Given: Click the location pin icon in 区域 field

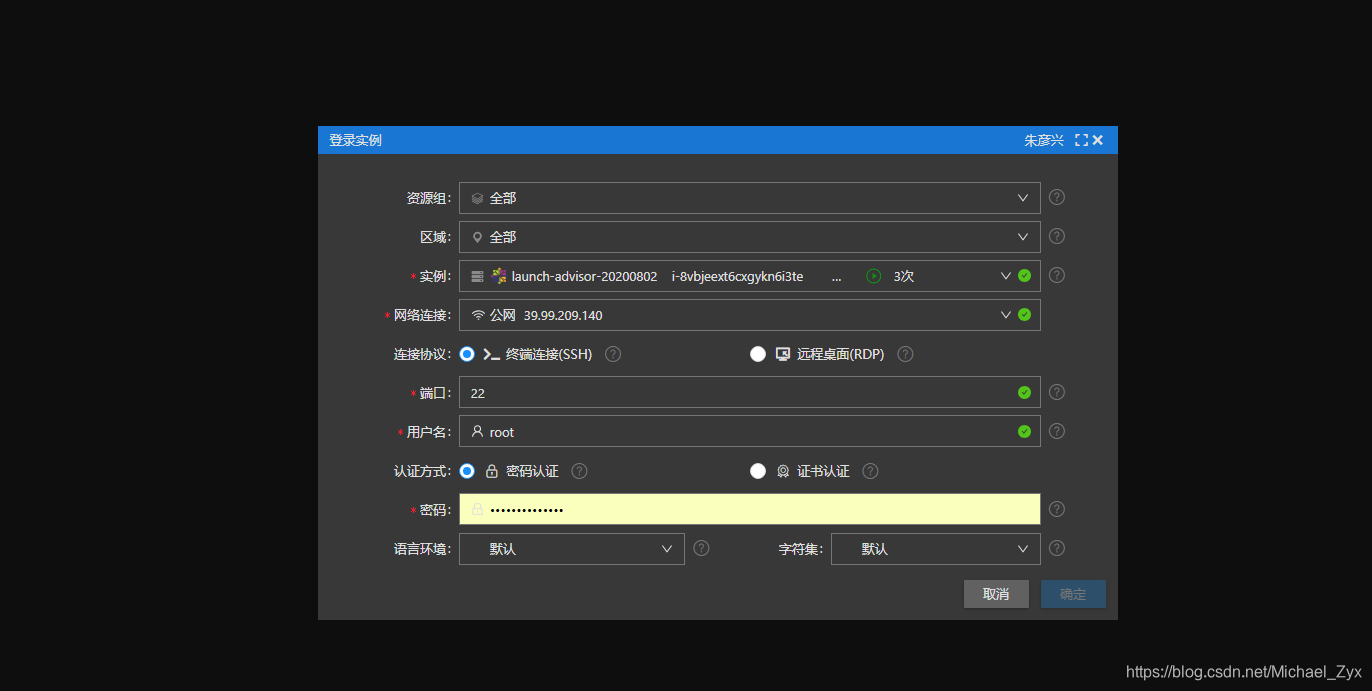Looking at the screenshot, I should pos(477,237).
